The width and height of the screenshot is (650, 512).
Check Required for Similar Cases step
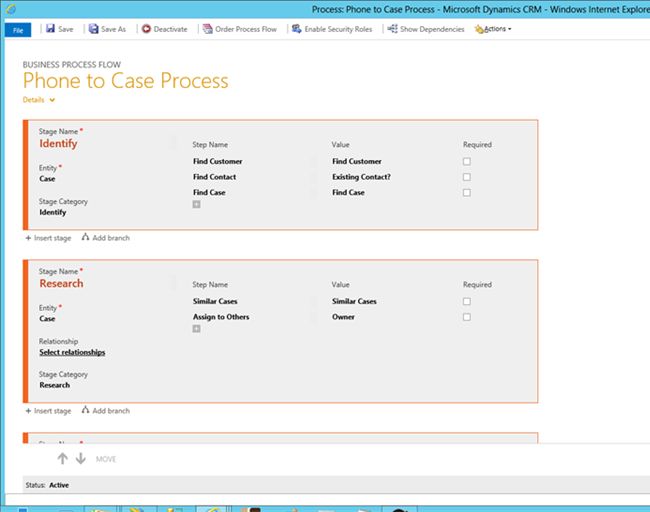[467, 301]
